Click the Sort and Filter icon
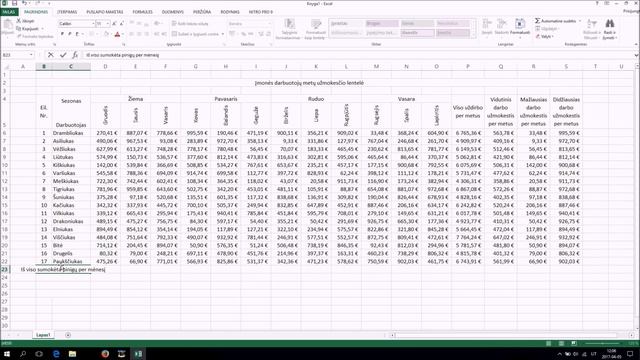 [x=591, y=24]
